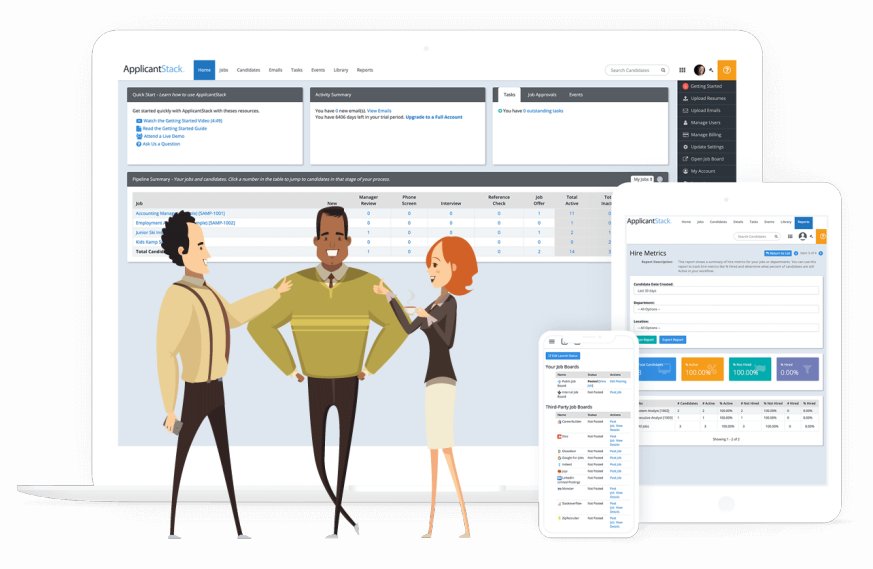
Task: Click the magnifier icon in laptop Search Candidates
Action: (x=663, y=70)
